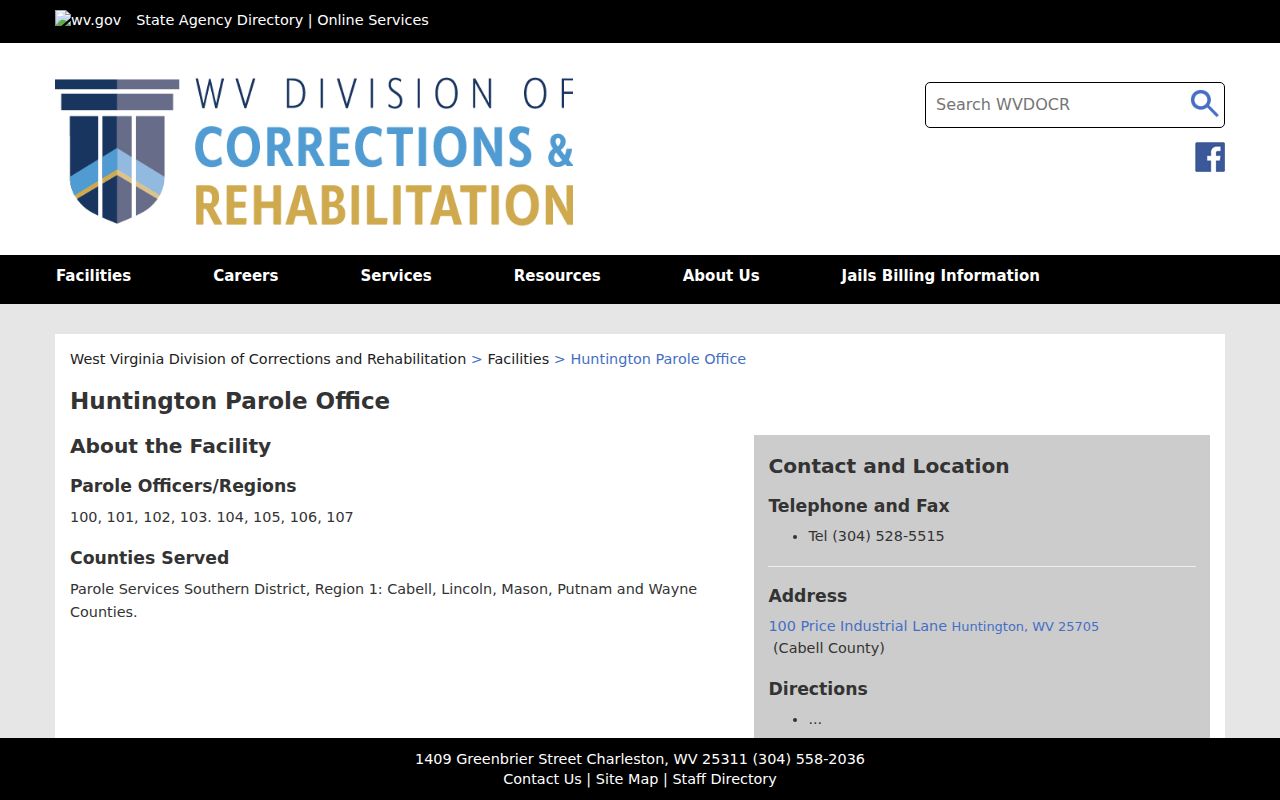Click the wv.gov logo image
Viewport: 1280px width, 800px height.
88,20
